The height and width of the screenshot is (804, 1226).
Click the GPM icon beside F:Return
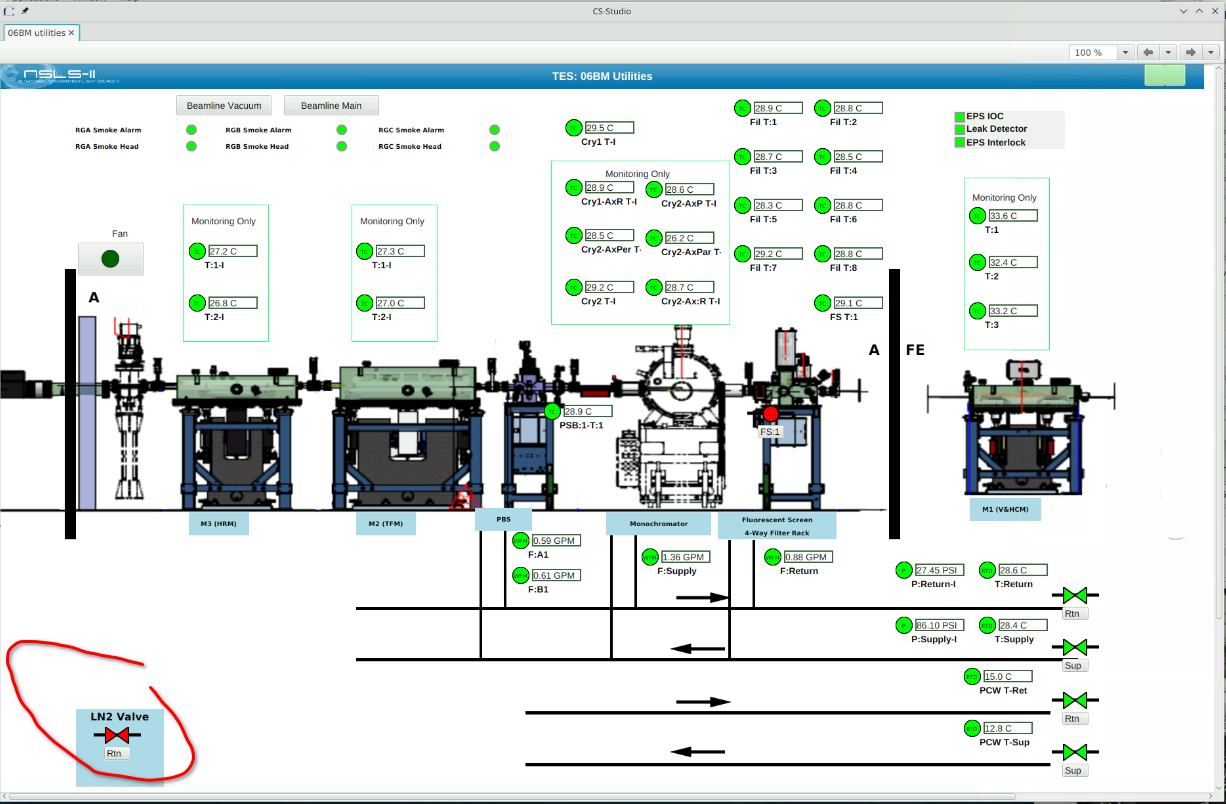[772, 557]
